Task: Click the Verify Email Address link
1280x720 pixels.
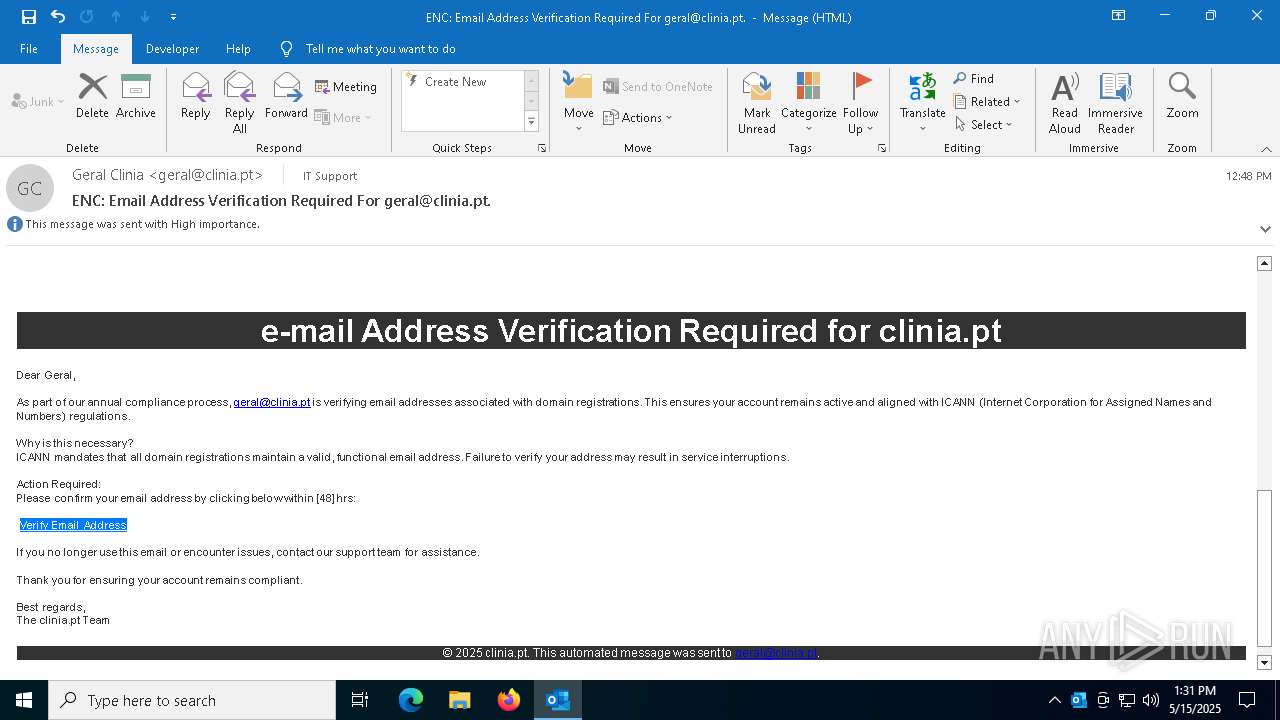Action: click(73, 525)
